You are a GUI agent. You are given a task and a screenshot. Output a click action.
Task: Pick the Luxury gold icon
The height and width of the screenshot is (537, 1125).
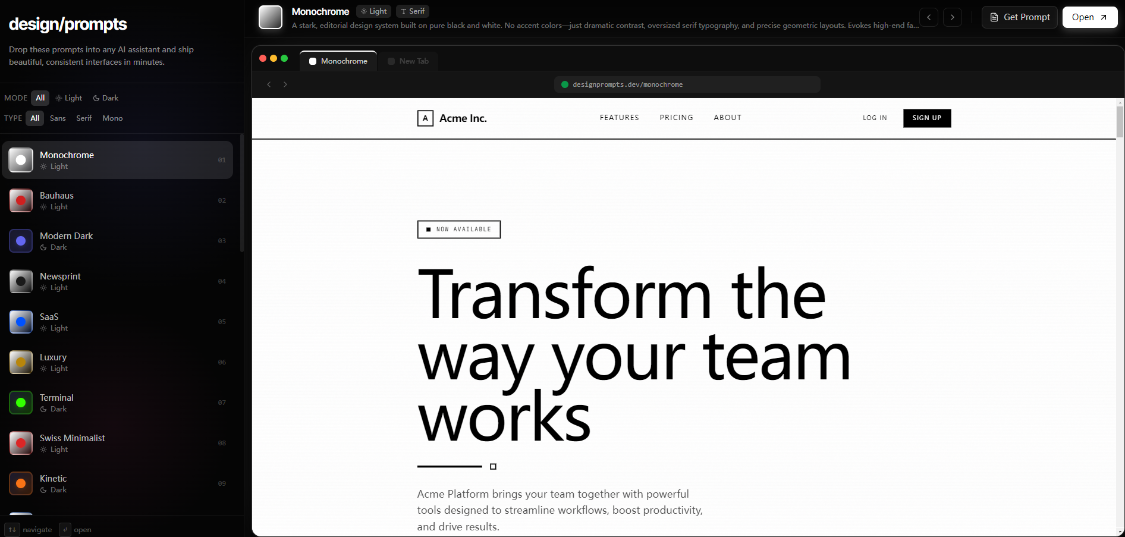point(21,362)
